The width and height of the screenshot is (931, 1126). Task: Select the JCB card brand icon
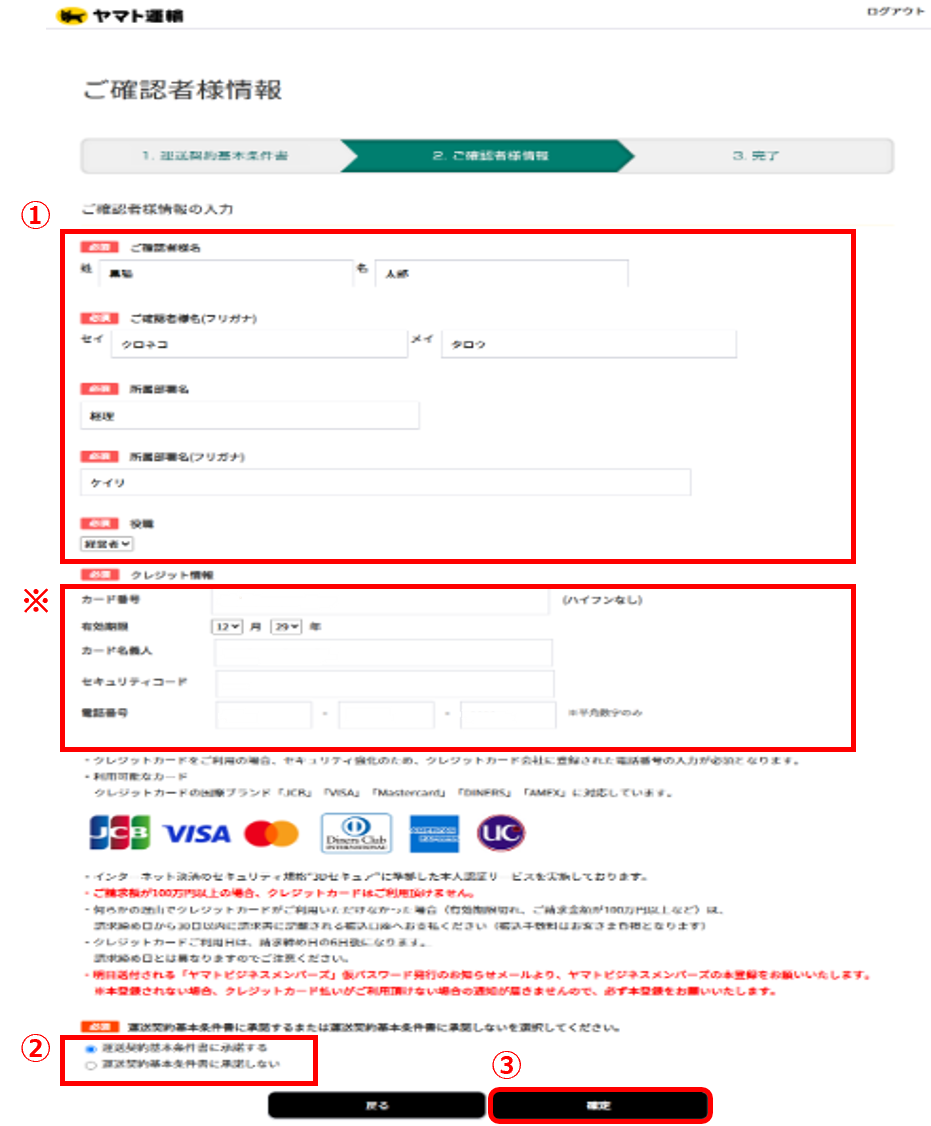tap(122, 830)
